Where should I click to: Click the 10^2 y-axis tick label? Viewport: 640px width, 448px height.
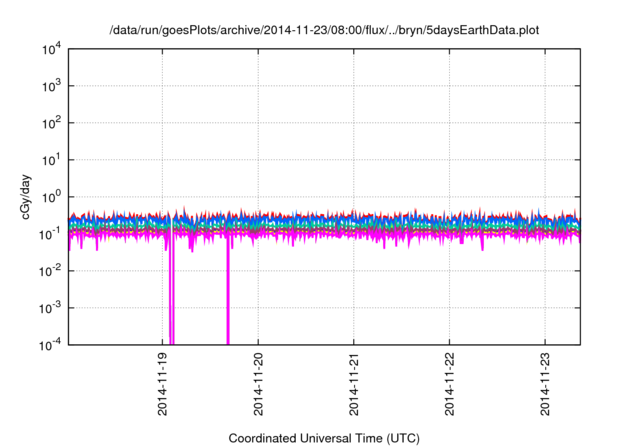pos(52,124)
